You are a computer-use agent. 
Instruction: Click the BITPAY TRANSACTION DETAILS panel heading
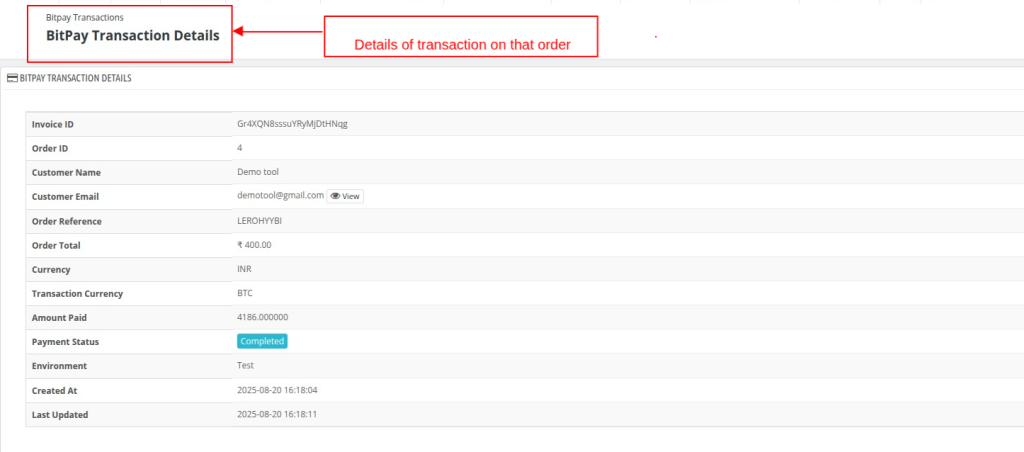76,78
